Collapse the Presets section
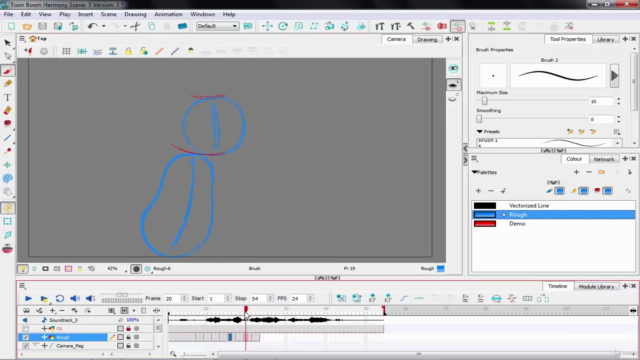The width and height of the screenshot is (640, 360). 480,131
